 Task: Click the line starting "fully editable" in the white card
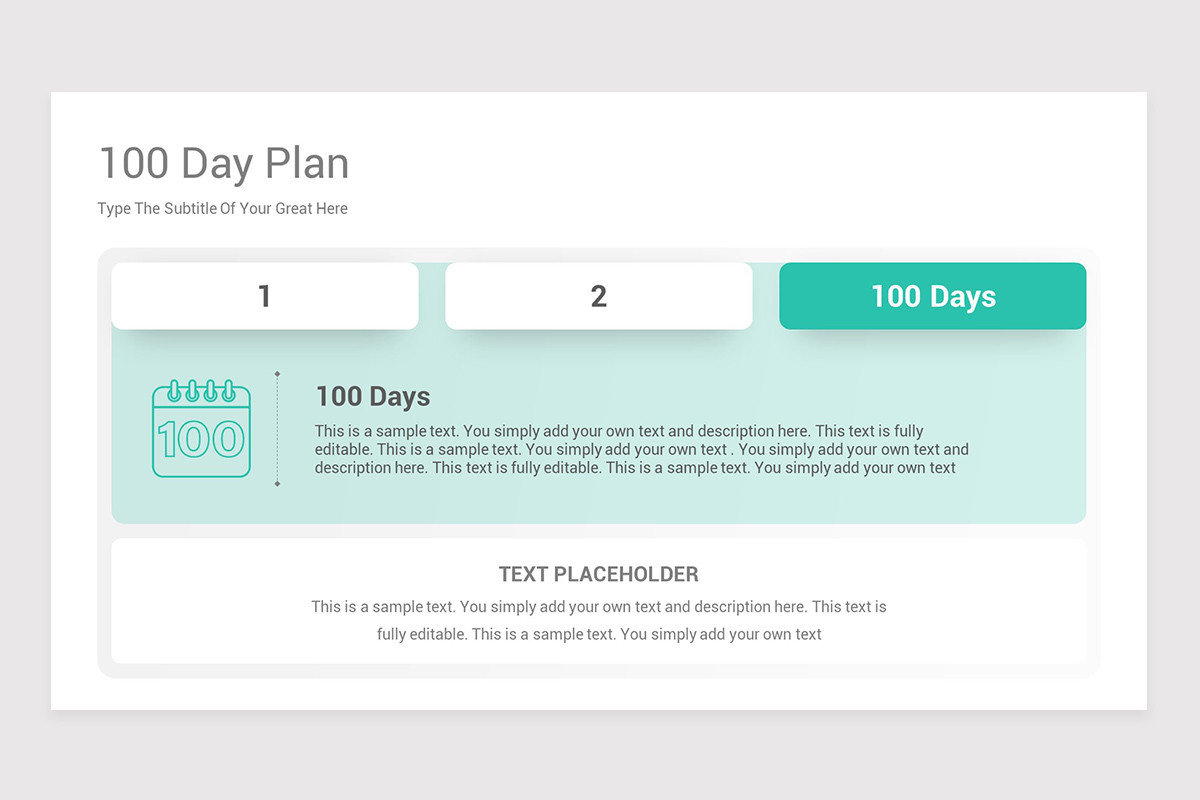[x=598, y=633]
